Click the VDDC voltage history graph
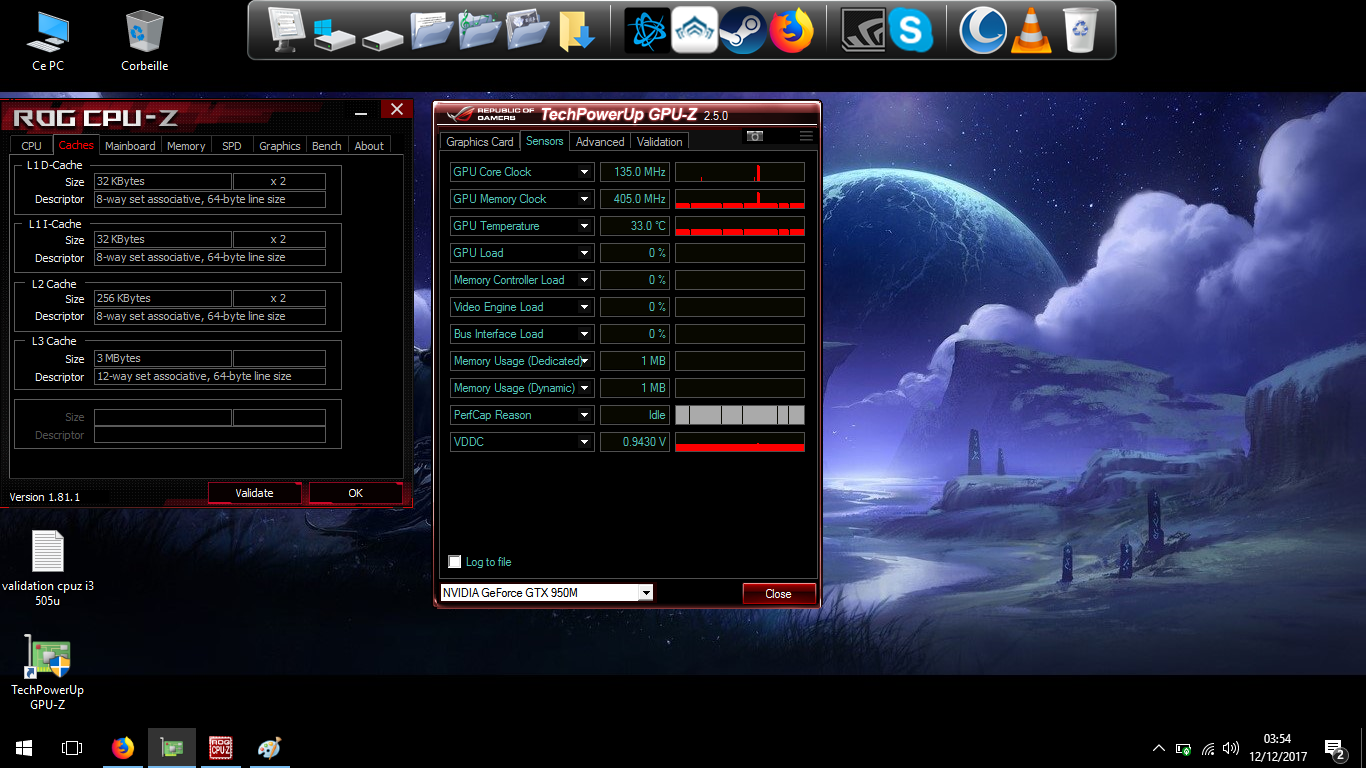The image size is (1366, 768). tap(740, 442)
